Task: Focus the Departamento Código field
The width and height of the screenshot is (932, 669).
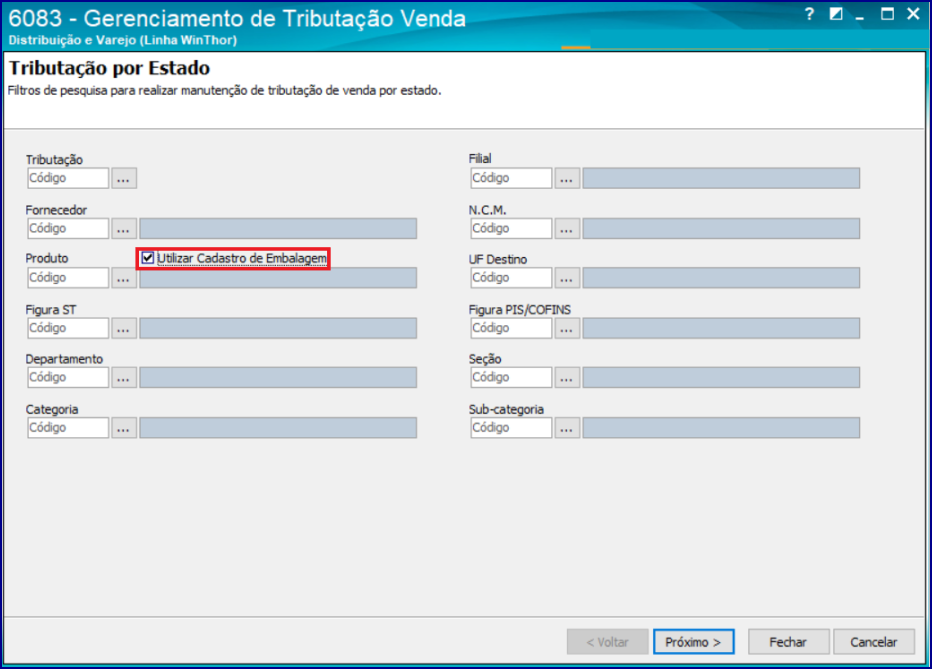Action: [x=68, y=377]
